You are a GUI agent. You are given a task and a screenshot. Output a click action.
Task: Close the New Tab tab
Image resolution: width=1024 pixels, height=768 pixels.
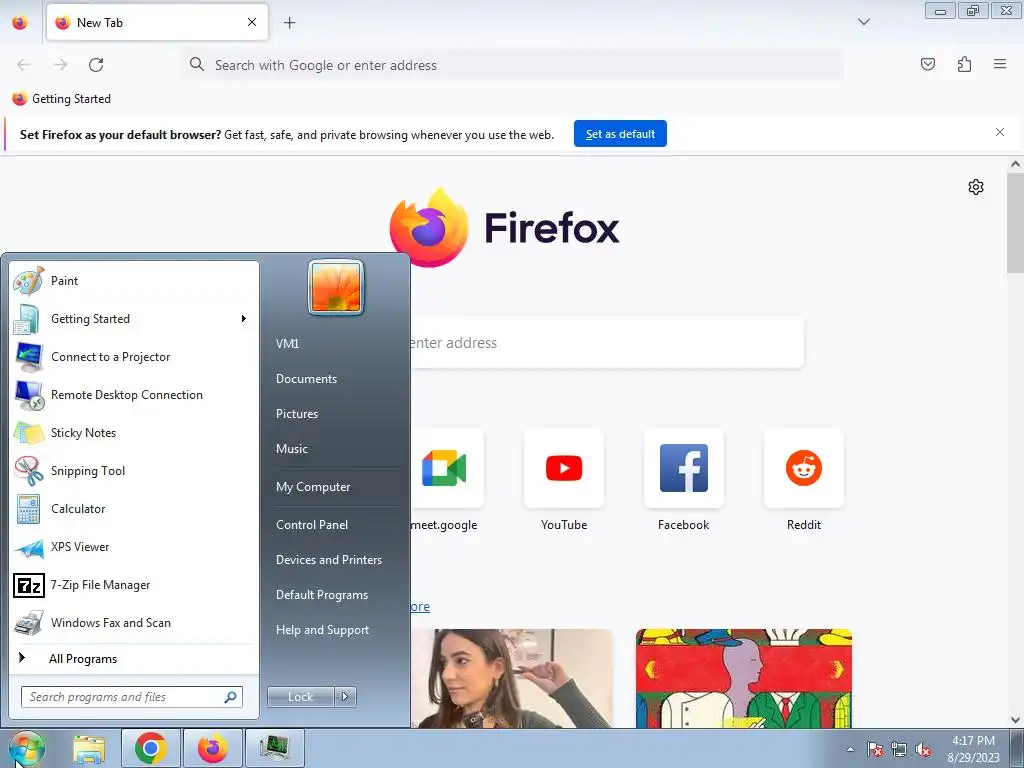252,22
